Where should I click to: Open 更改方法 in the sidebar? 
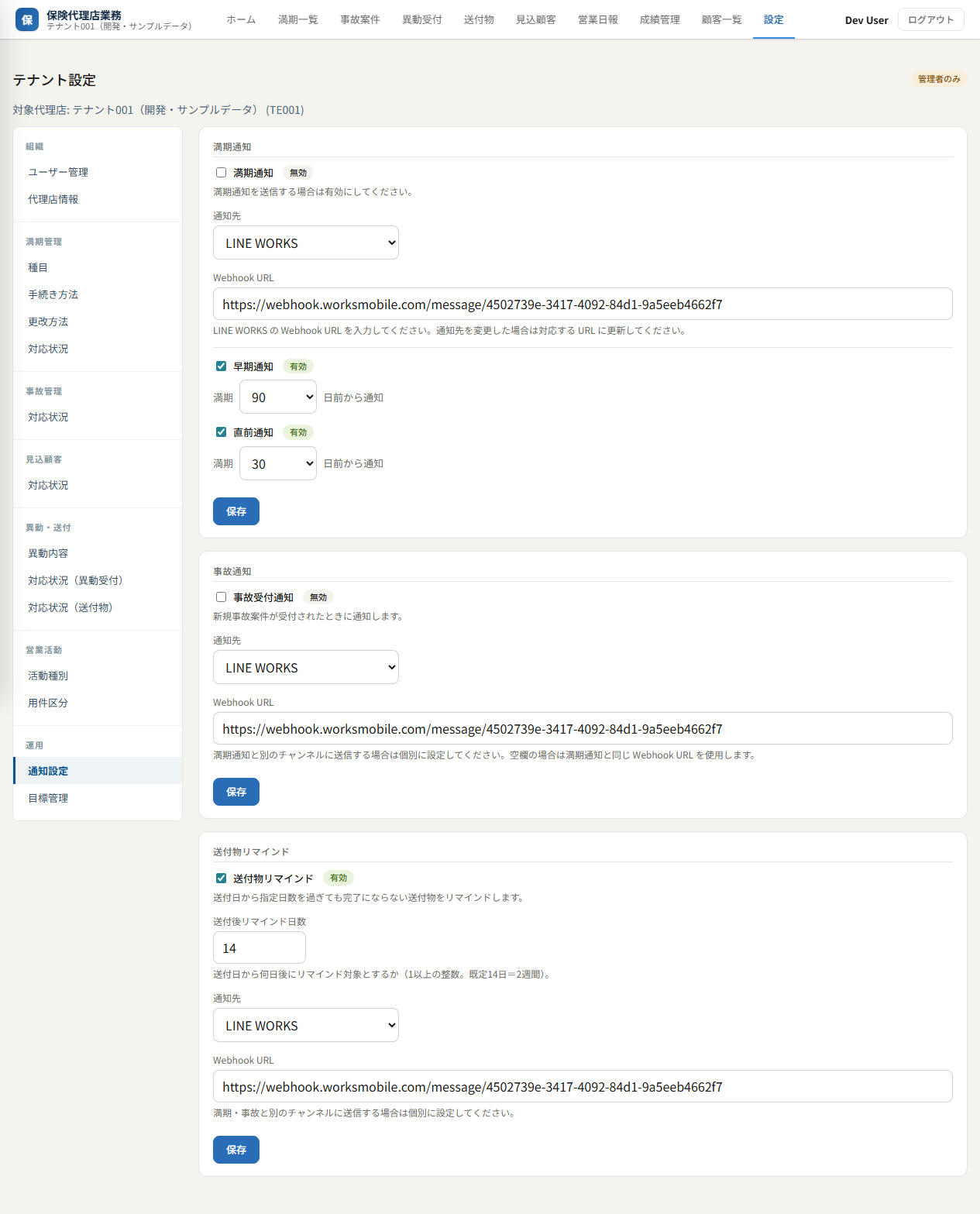point(98,322)
